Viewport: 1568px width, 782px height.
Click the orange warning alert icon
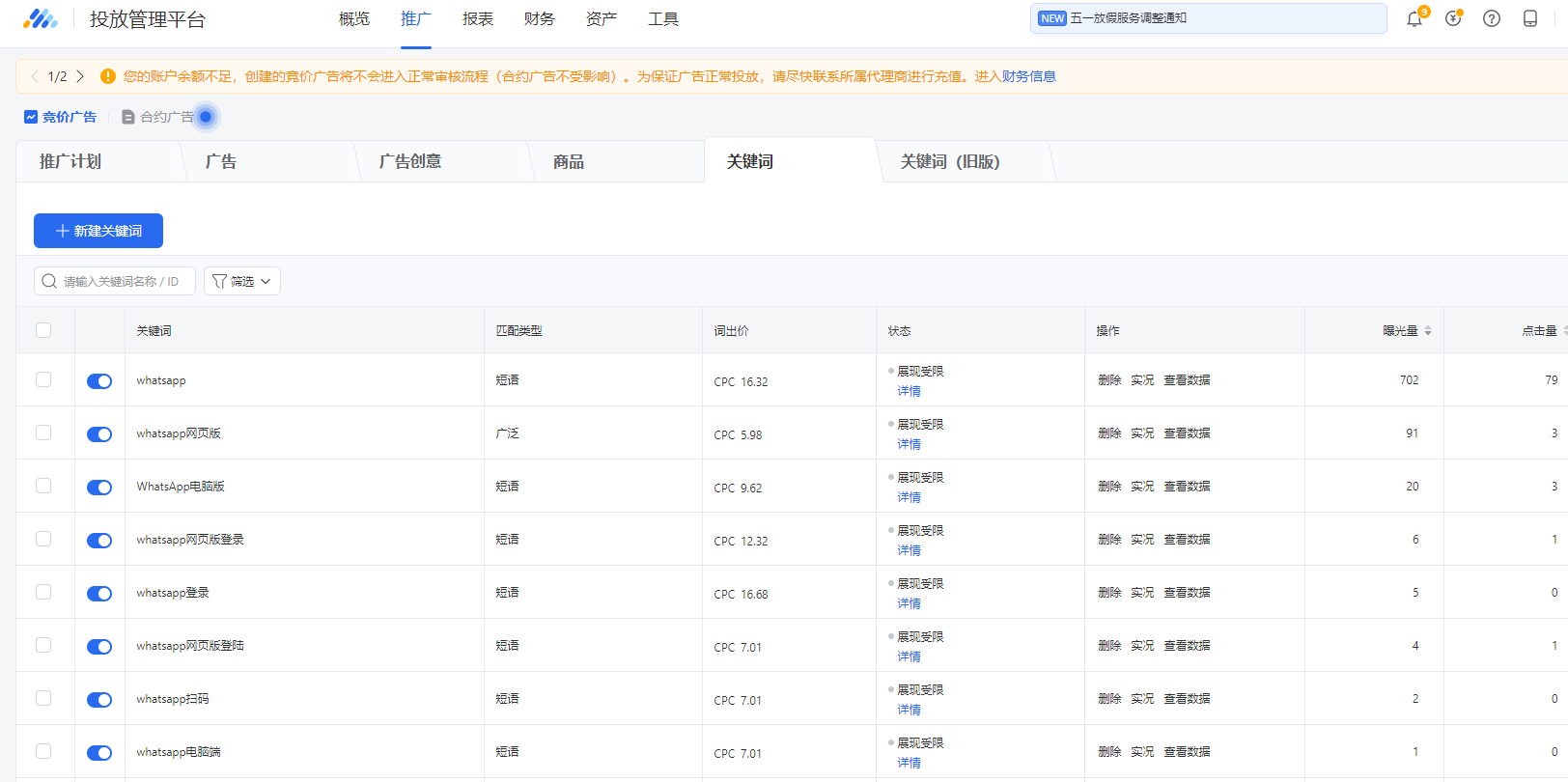point(108,76)
